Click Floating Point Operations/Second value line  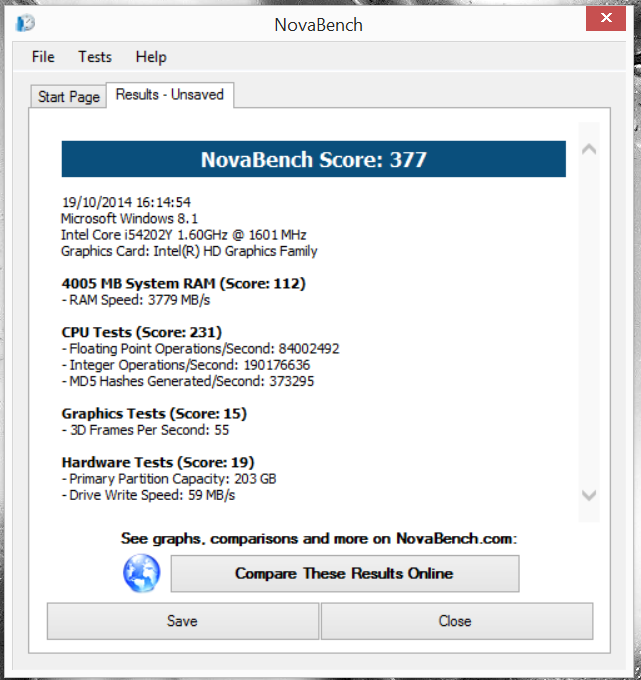(200, 349)
